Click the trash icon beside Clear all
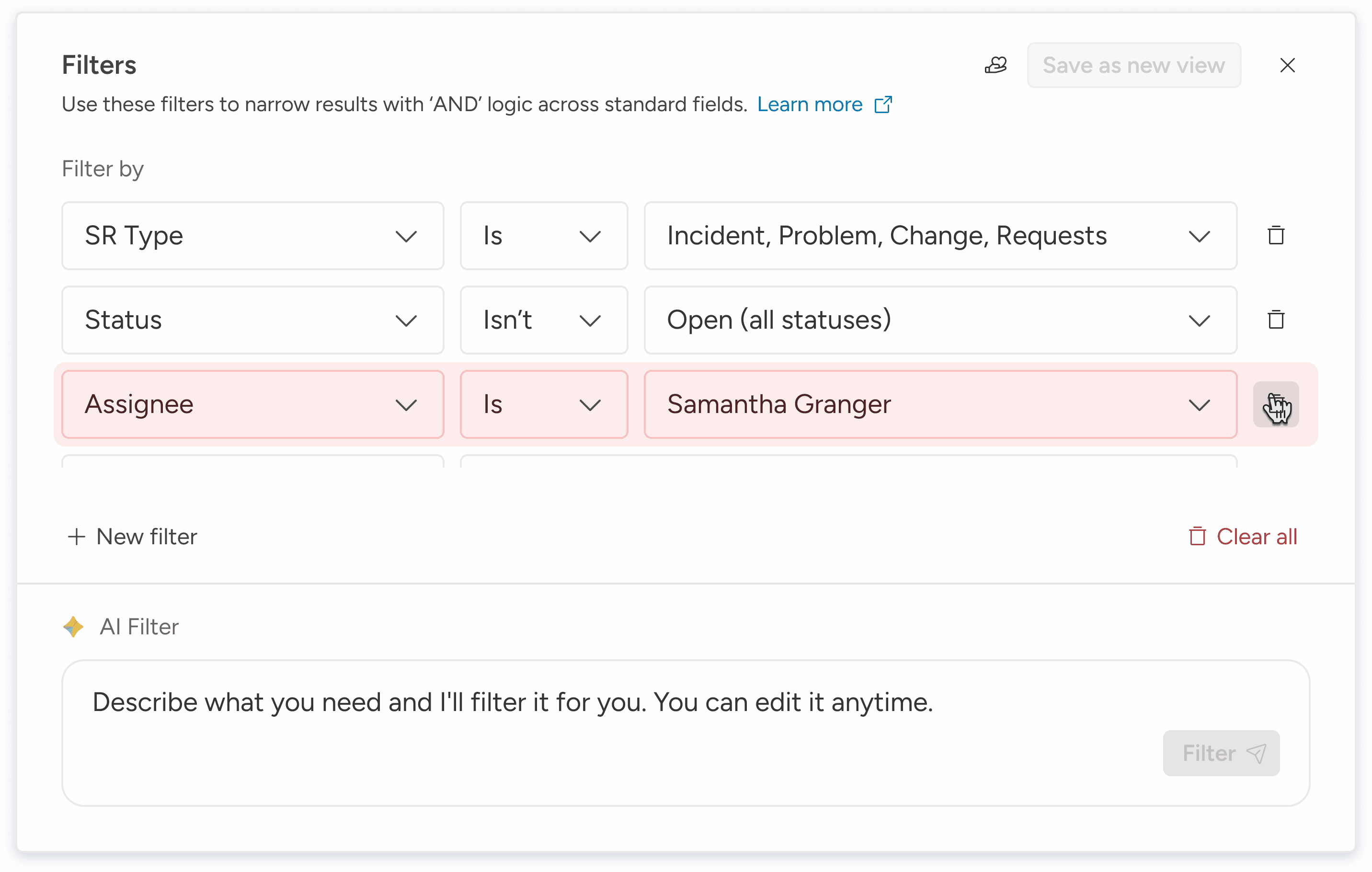Viewport: 1372px width, 872px height. (x=1197, y=536)
